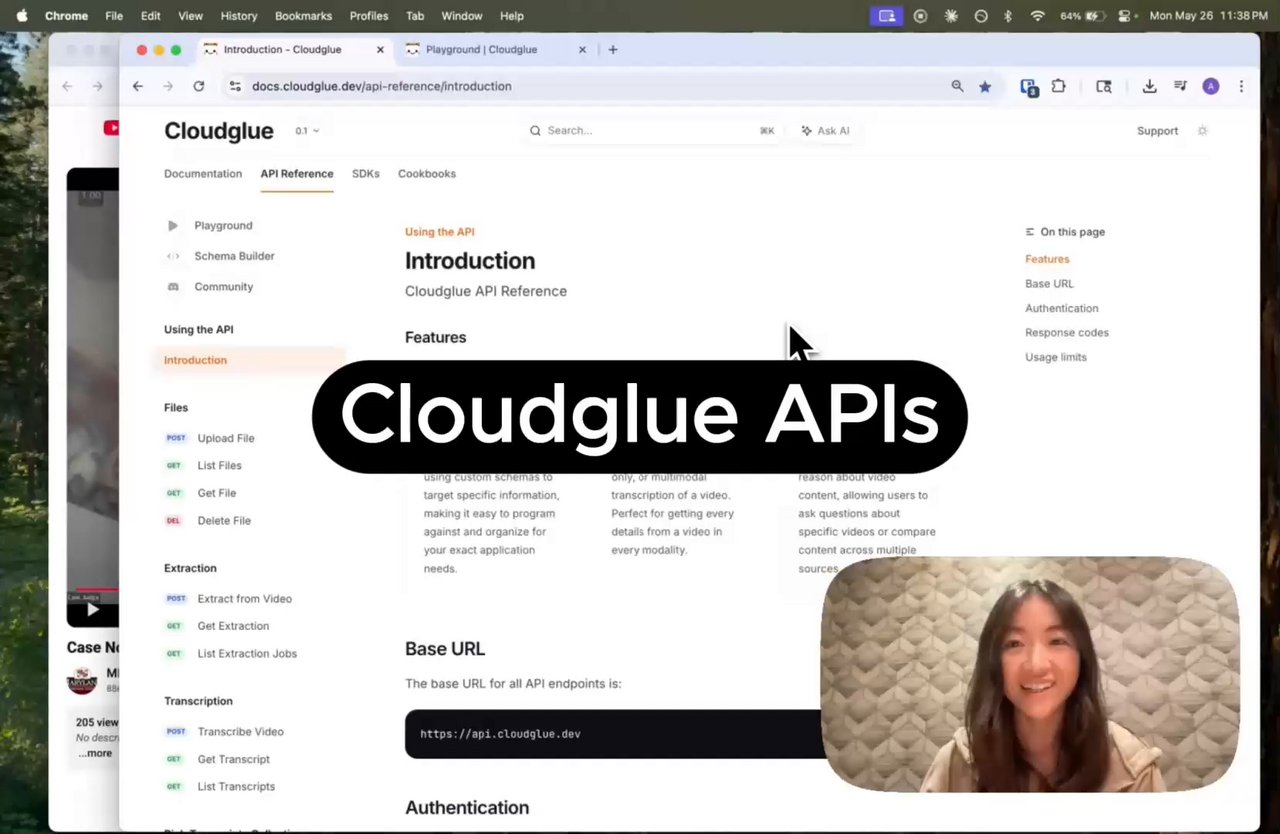Screen dimensions: 1280x834
Task: Open the Wi-Fi status menu icon
Action: coord(1037,16)
